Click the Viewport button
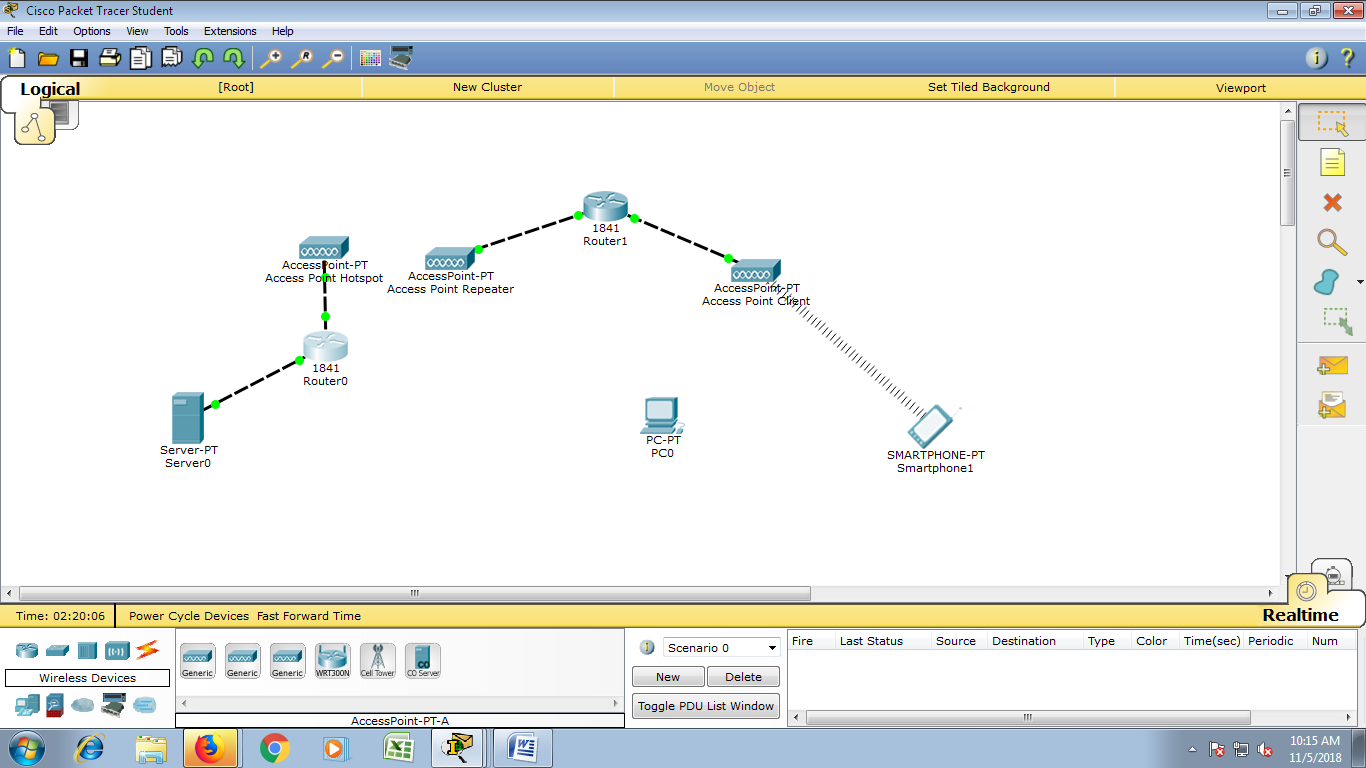The width and height of the screenshot is (1366, 768). tap(1241, 88)
